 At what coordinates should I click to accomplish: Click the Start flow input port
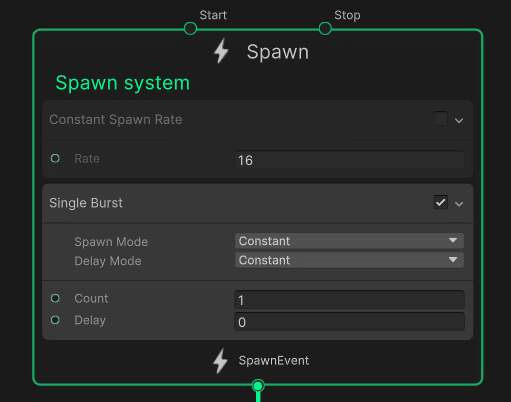pyautogui.click(x=190, y=29)
